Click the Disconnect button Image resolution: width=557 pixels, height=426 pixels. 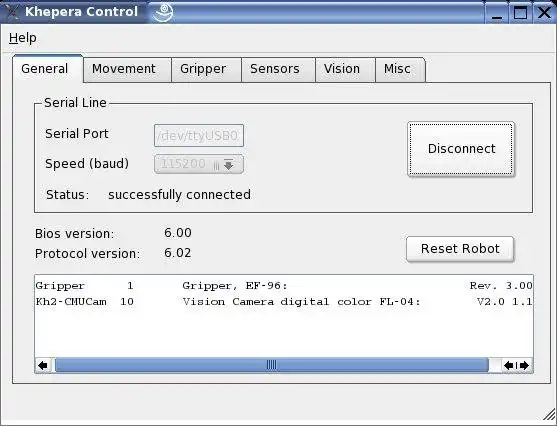(x=461, y=149)
